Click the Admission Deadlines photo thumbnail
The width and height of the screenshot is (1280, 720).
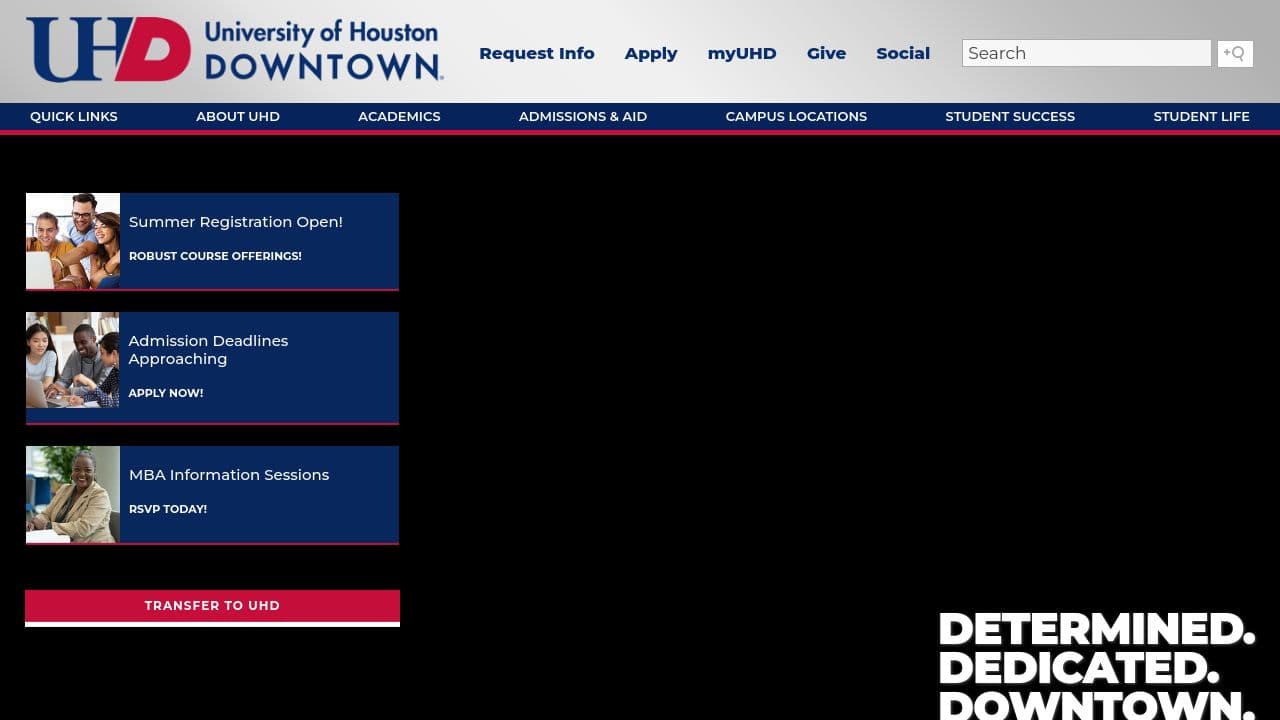[x=72, y=360]
